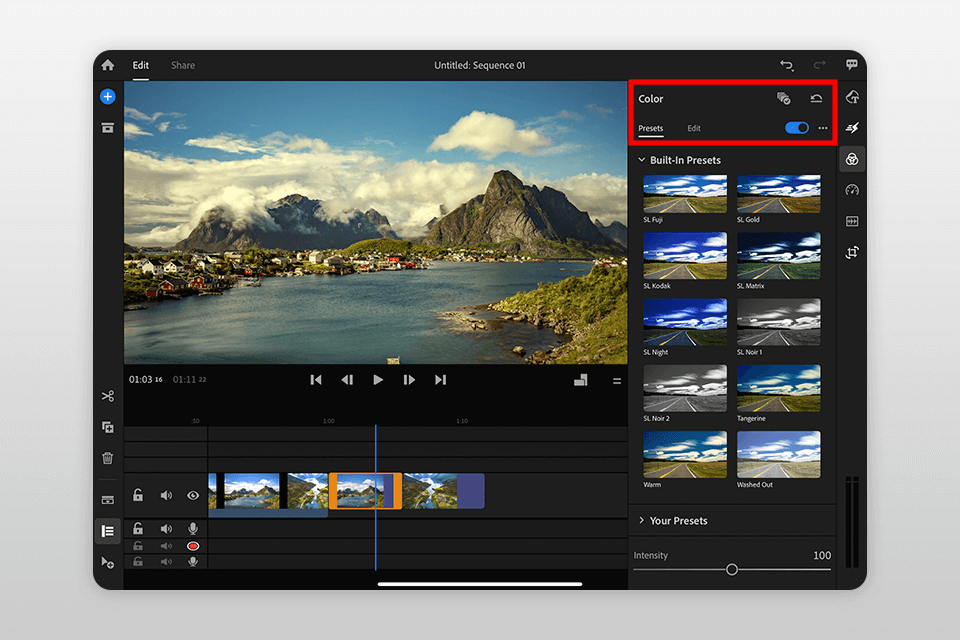The width and height of the screenshot is (960, 640).
Task: Delete selected clip with trash icon
Action: [108, 458]
